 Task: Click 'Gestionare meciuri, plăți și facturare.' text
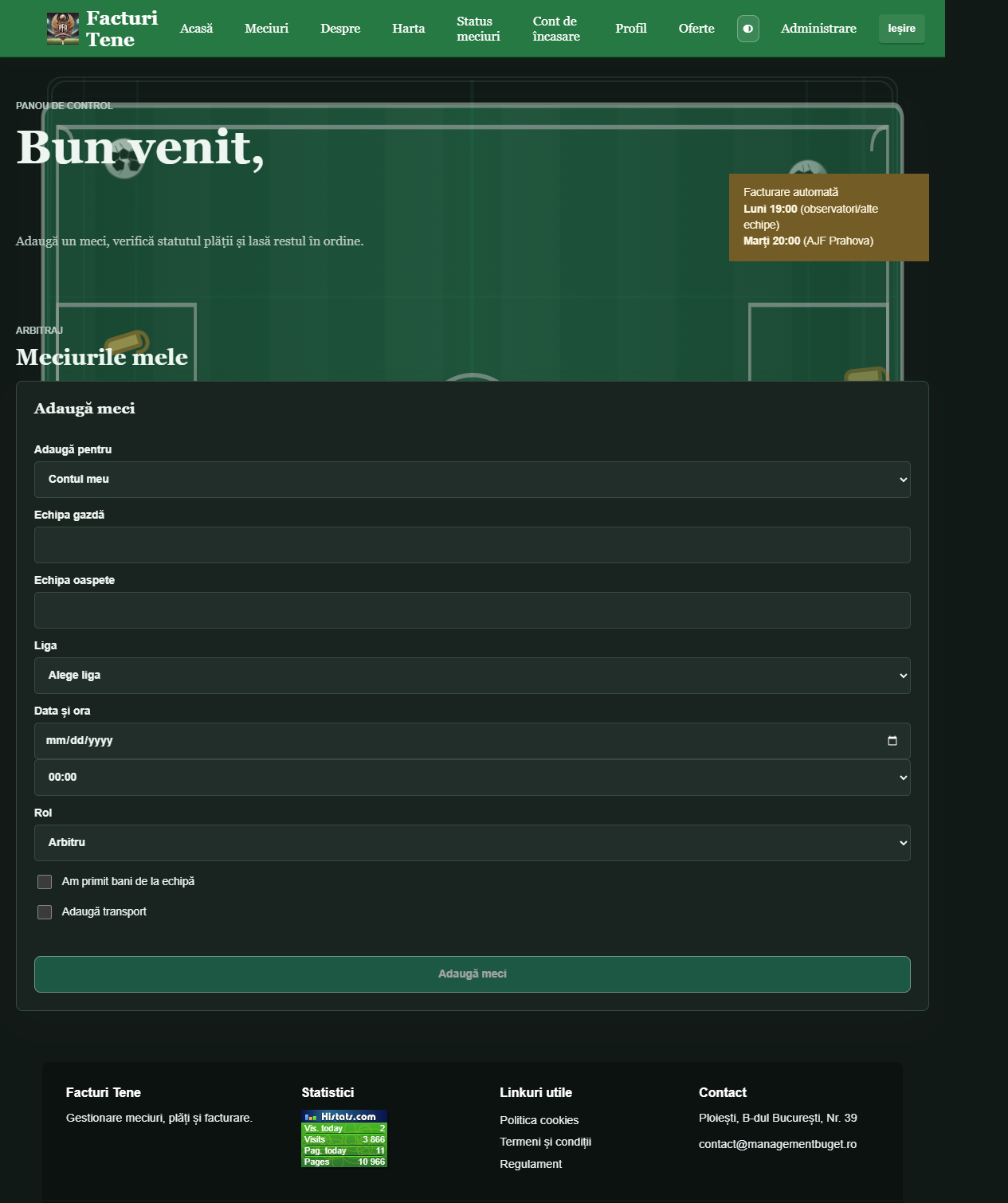pyautogui.click(x=159, y=1118)
